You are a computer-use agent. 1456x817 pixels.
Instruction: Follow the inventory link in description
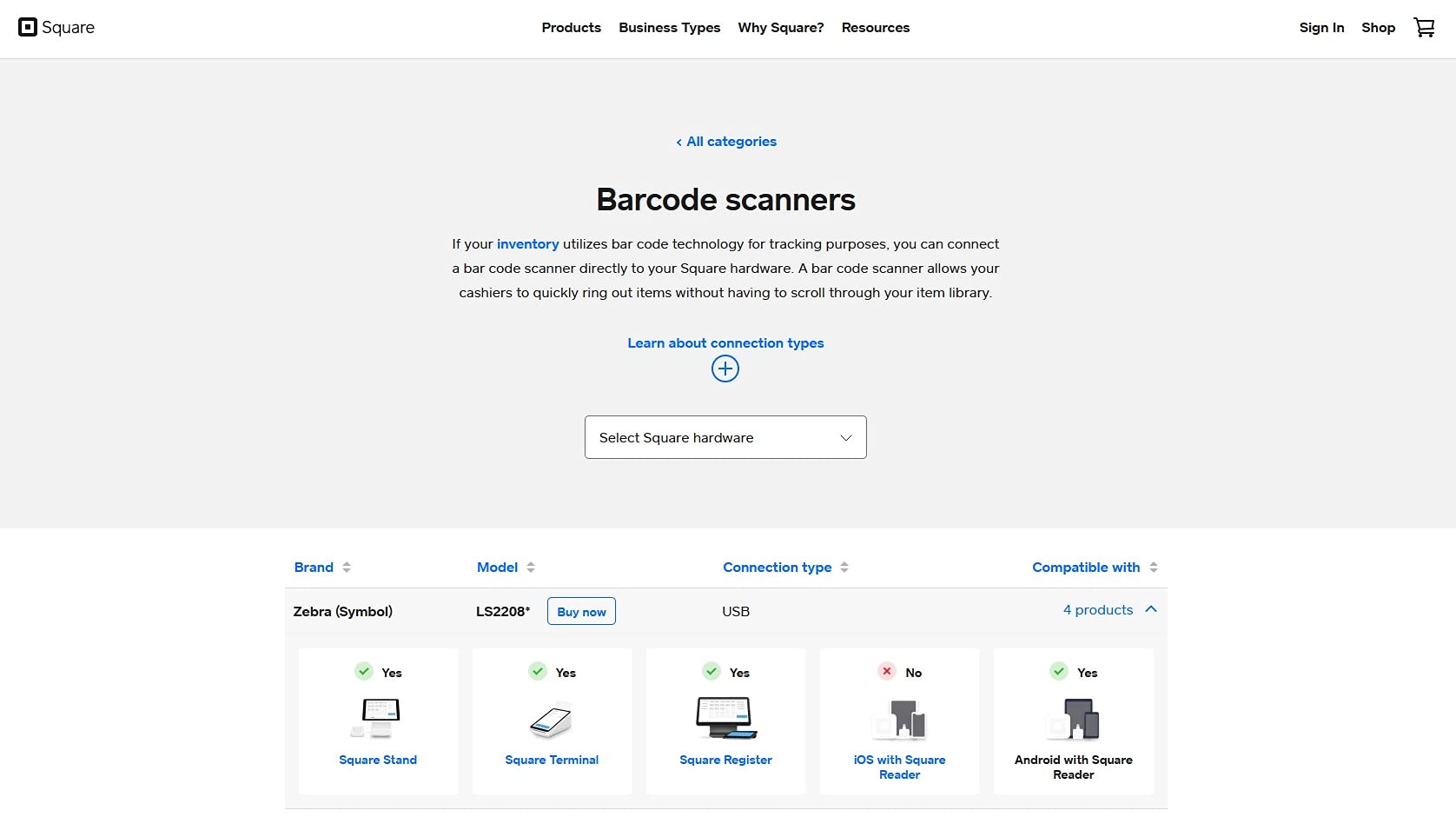(527, 244)
